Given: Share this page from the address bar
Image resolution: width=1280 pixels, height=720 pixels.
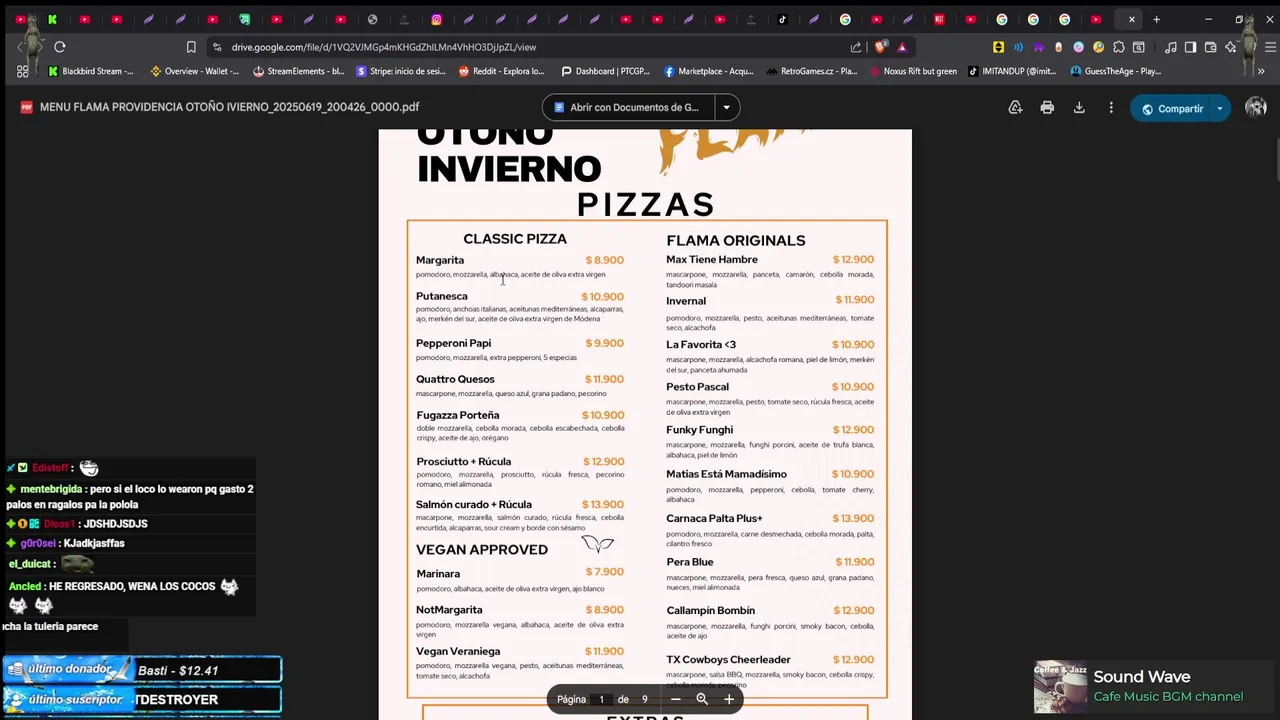Looking at the screenshot, I should tap(856, 47).
